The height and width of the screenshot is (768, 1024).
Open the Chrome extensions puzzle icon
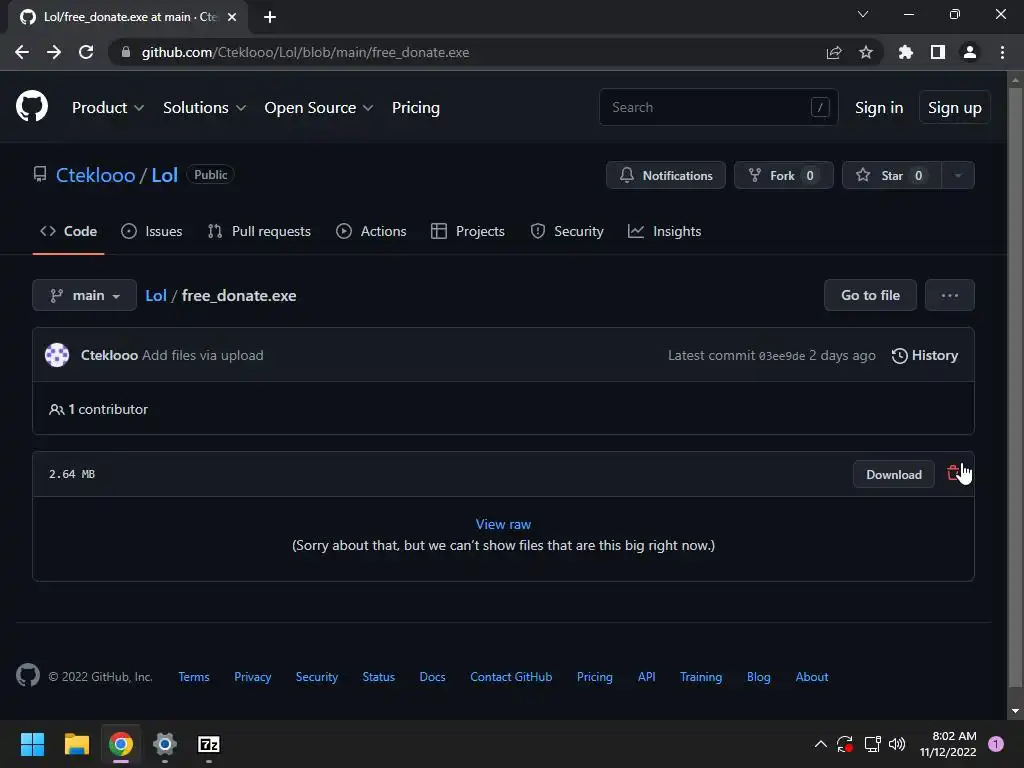pyautogui.click(x=906, y=52)
